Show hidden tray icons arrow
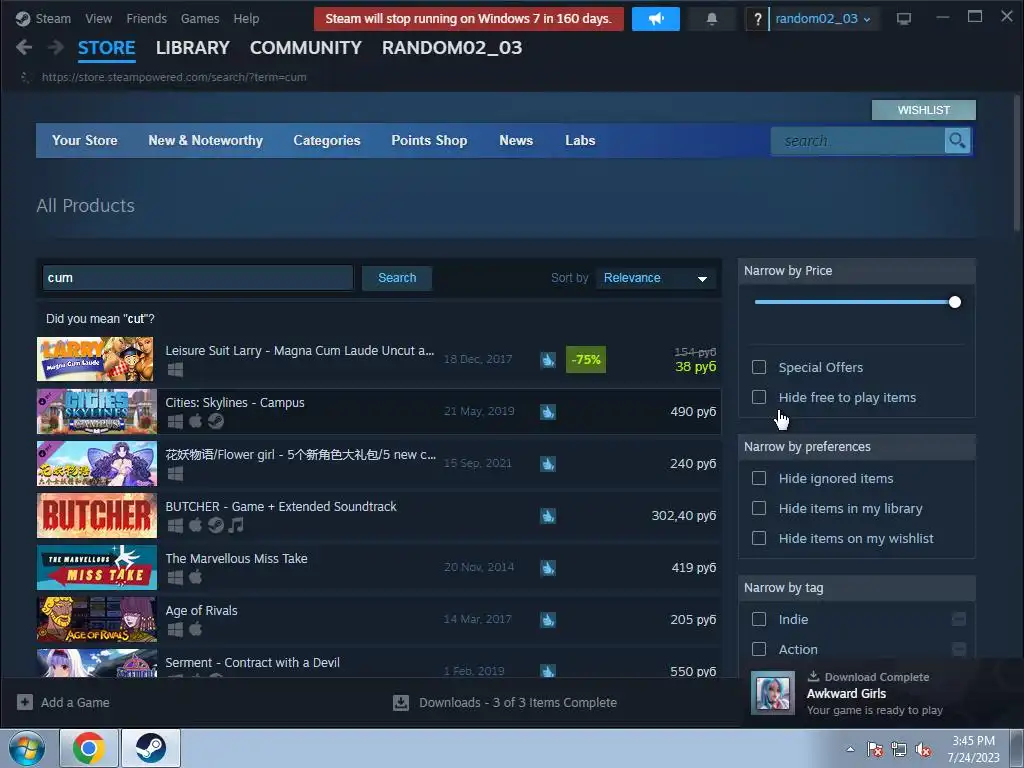This screenshot has height=768, width=1024. [x=850, y=750]
